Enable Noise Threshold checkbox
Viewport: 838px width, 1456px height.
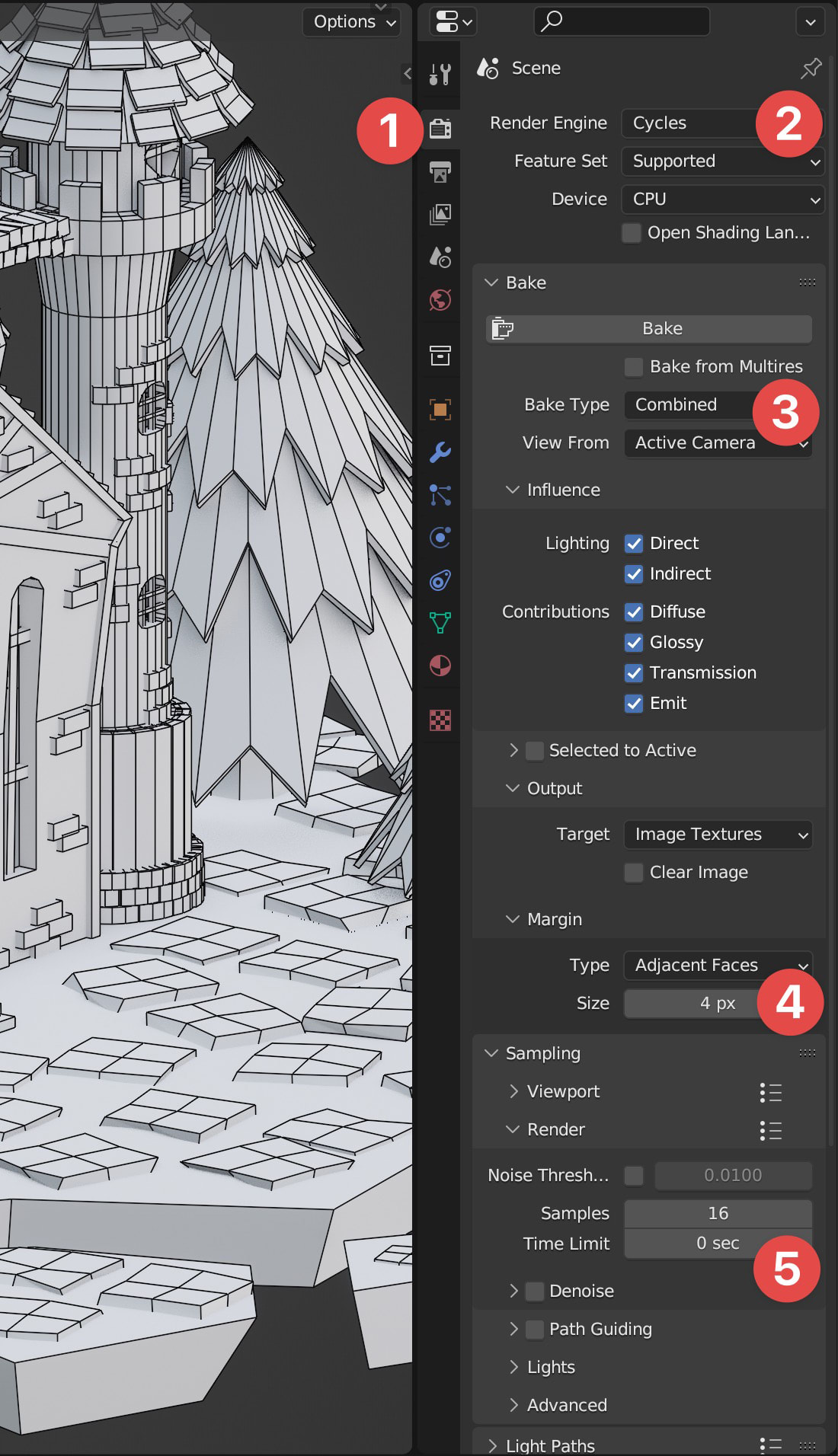[x=634, y=1176]
